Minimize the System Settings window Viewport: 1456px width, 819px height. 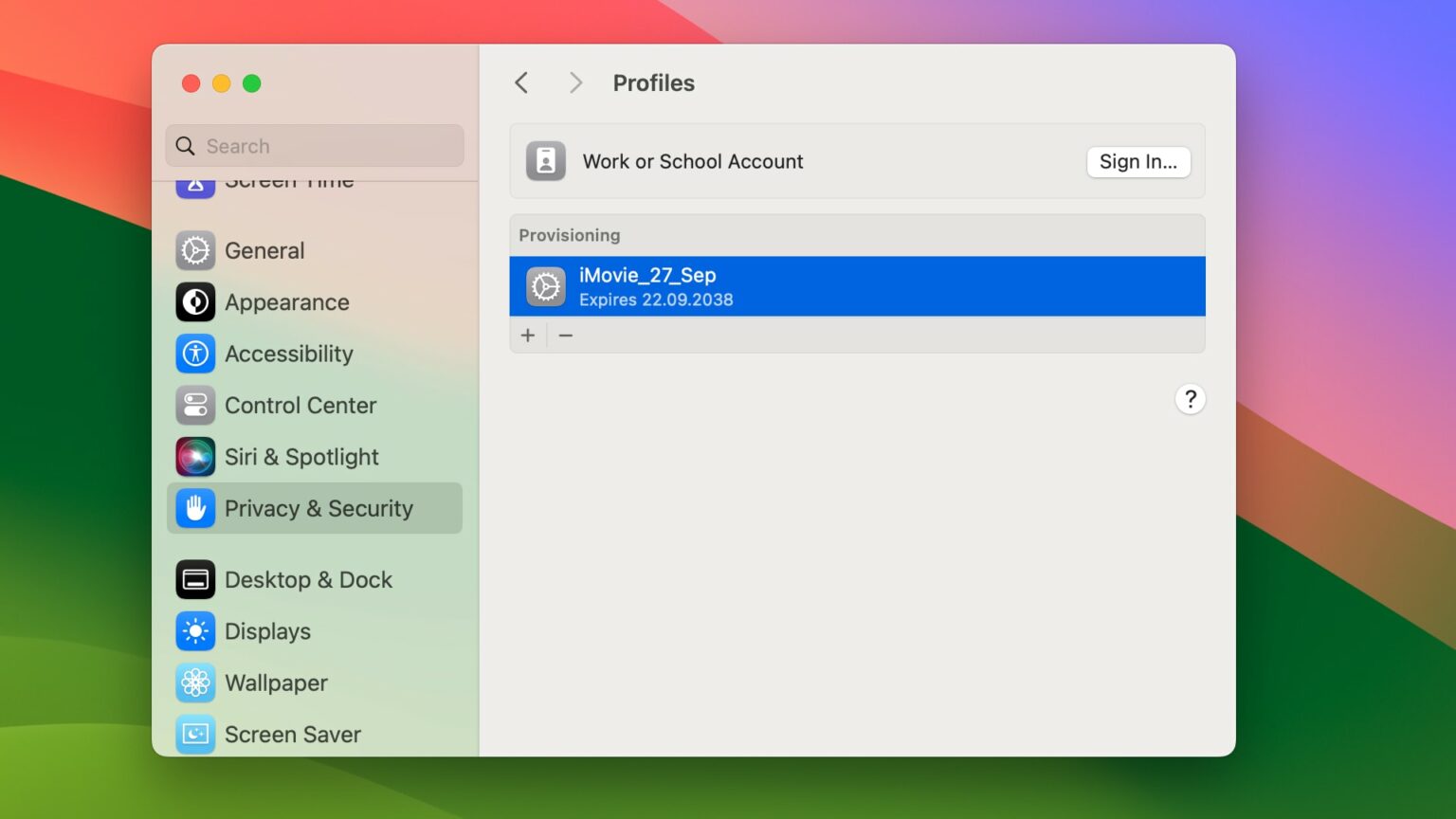tap(221, 83)
